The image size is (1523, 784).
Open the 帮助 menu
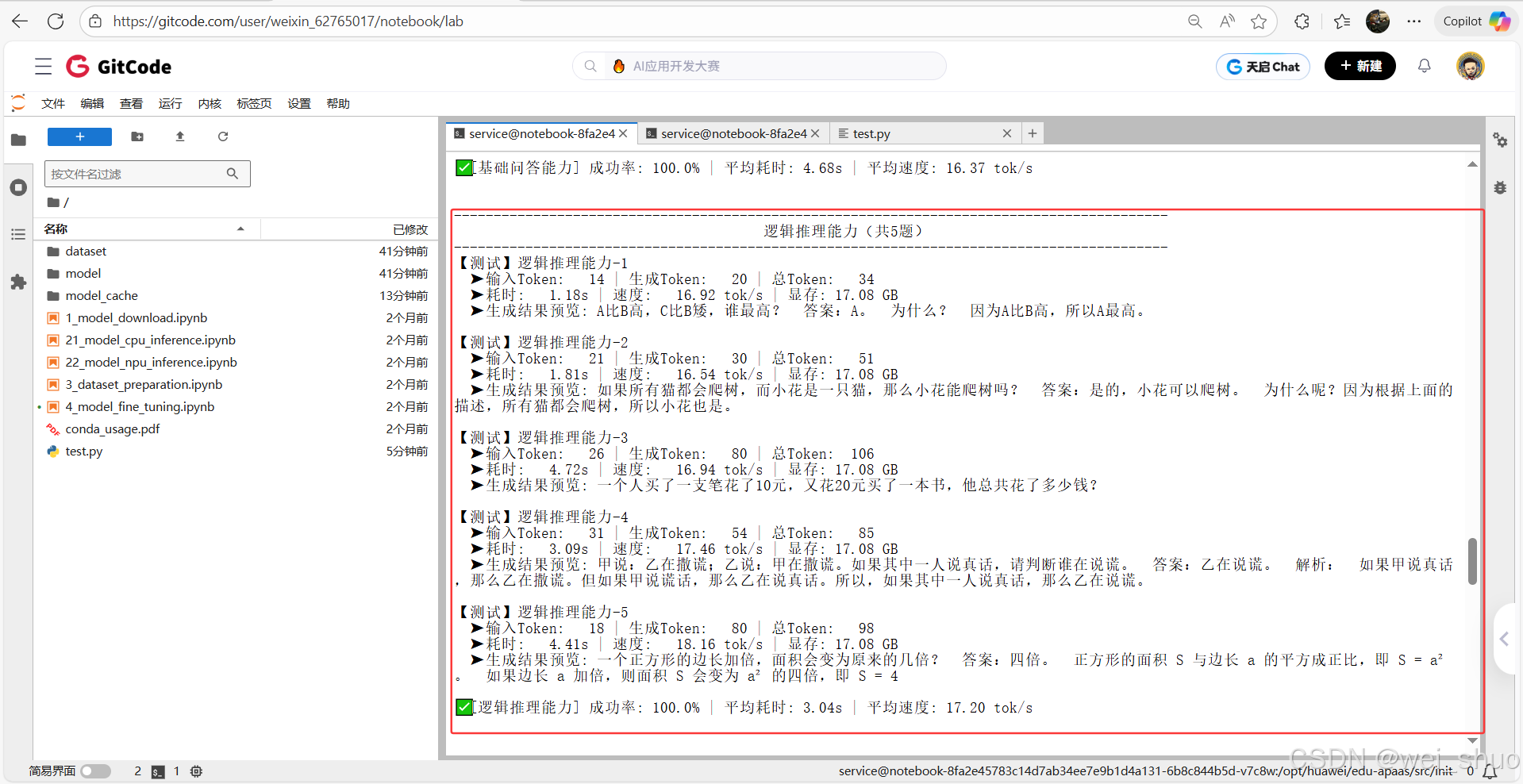[x=338, y=103]
